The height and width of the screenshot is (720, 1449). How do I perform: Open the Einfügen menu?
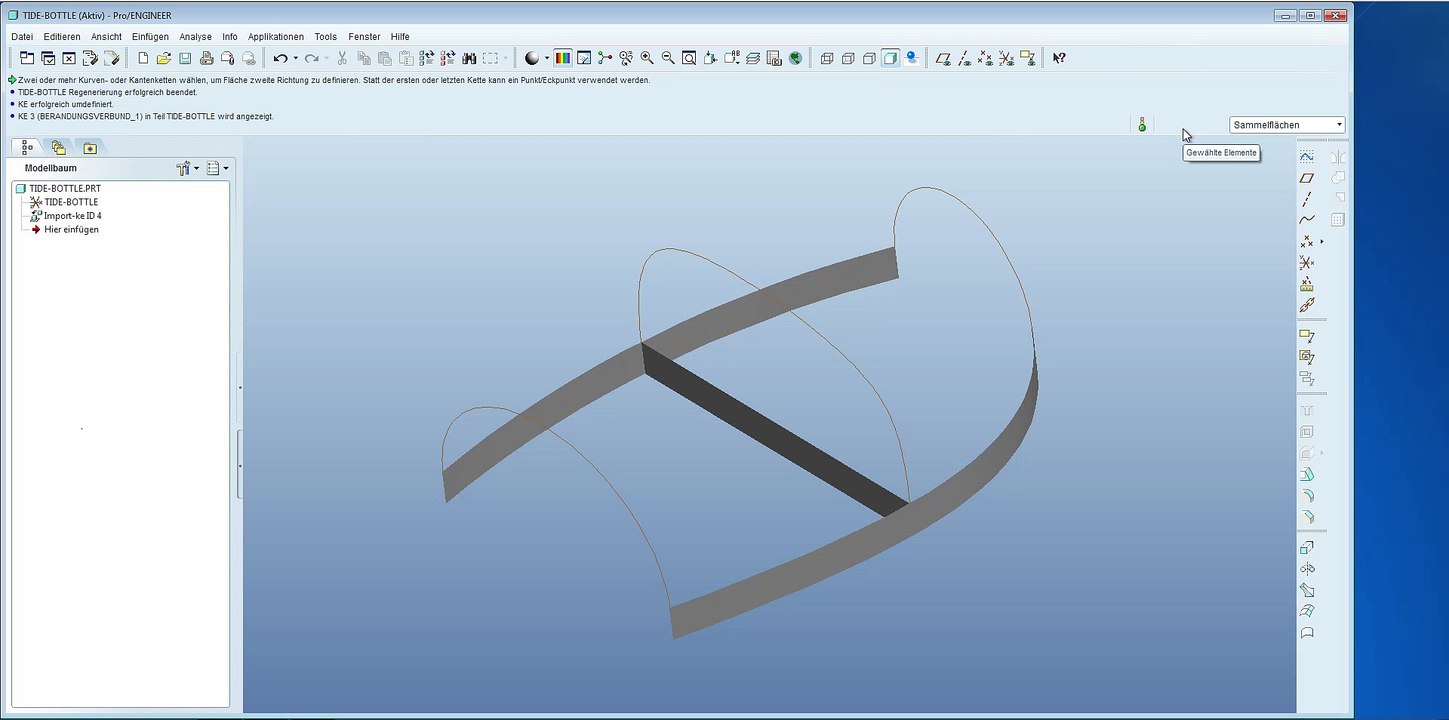tap(150, 37)
